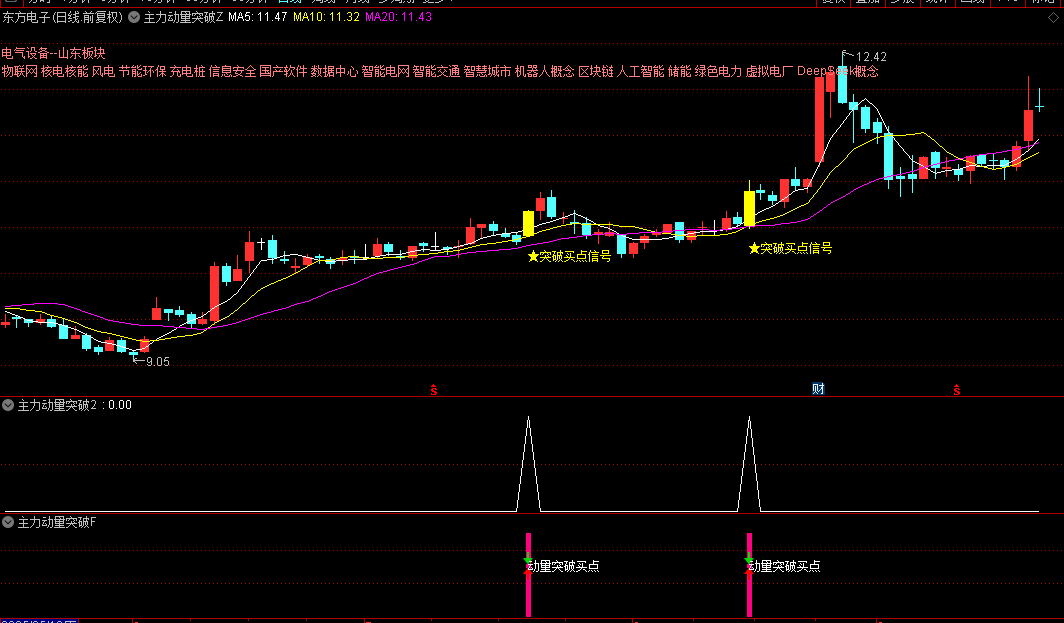Viewport: 1064px width, 623px height.
Task: Expand the 主力动量突破Z indicator dropdown
Action: [134, 18]
